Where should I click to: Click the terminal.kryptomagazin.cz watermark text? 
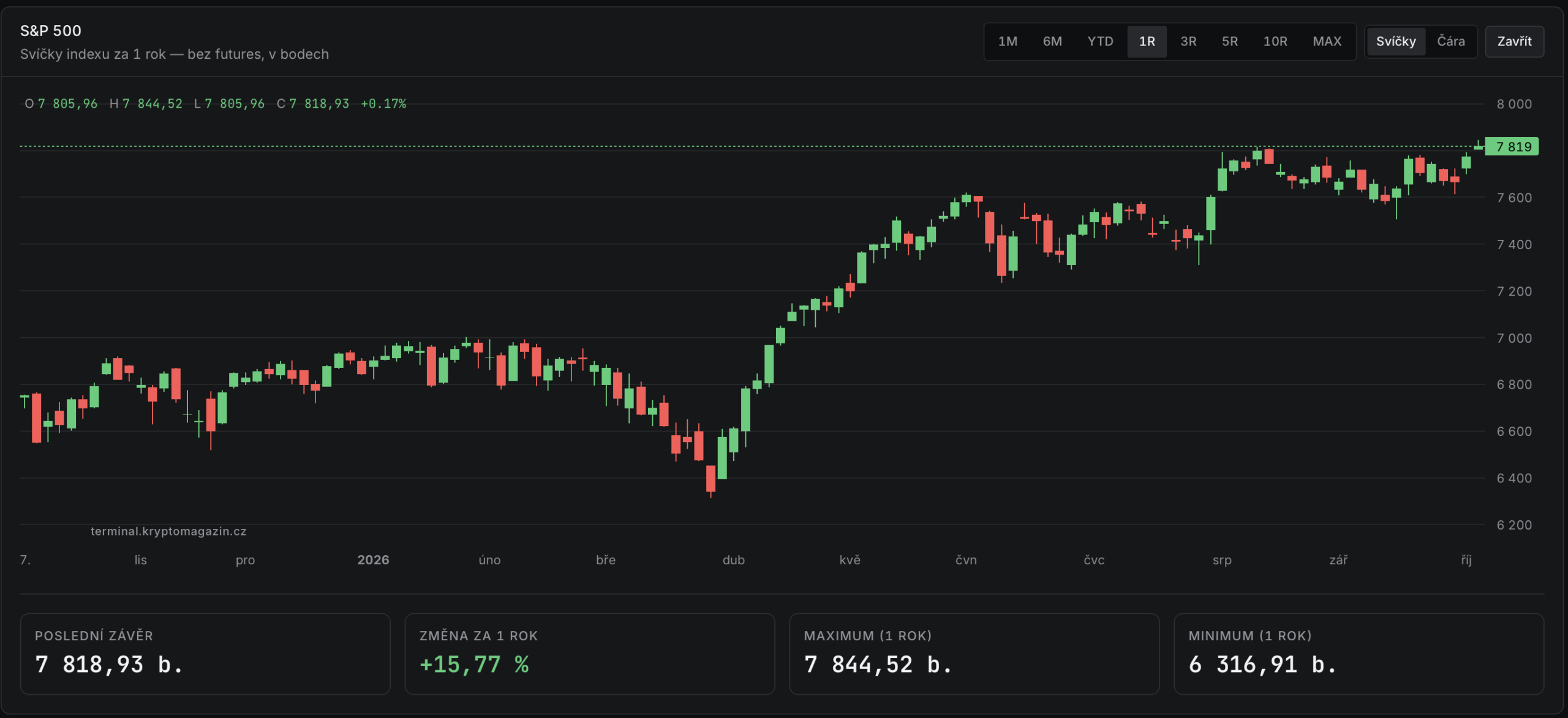[x=168, y=531]
